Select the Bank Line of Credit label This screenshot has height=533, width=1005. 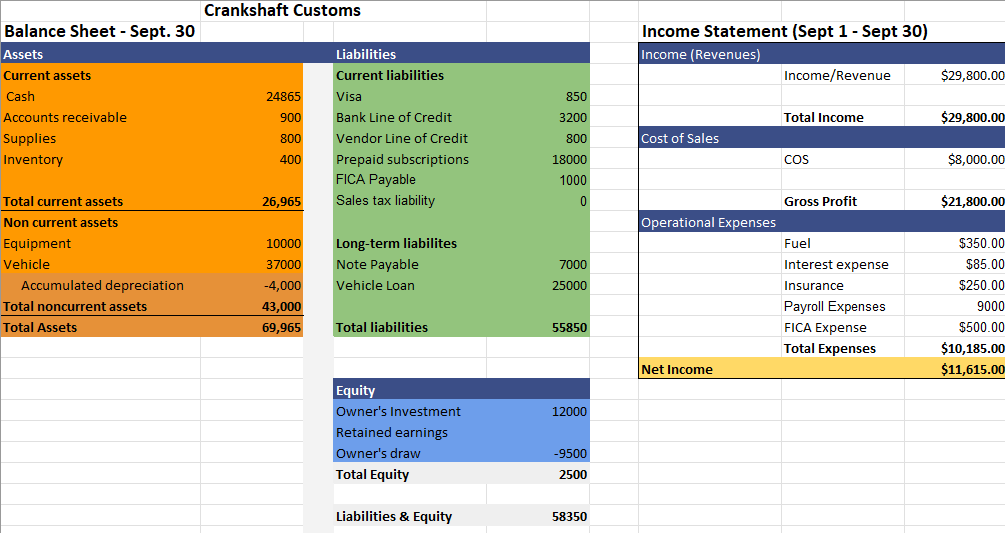click(394, 117)
